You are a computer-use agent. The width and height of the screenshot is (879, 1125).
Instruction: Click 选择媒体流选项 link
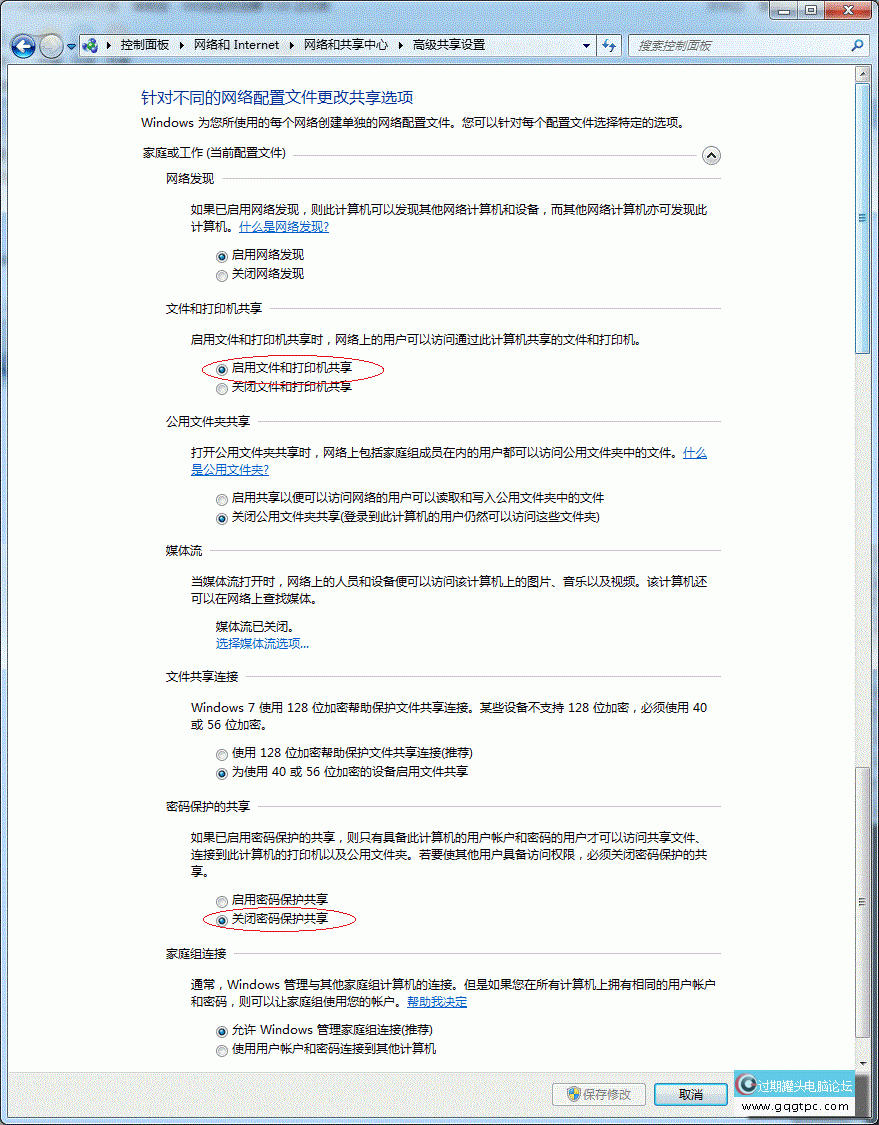click(262, 643)
